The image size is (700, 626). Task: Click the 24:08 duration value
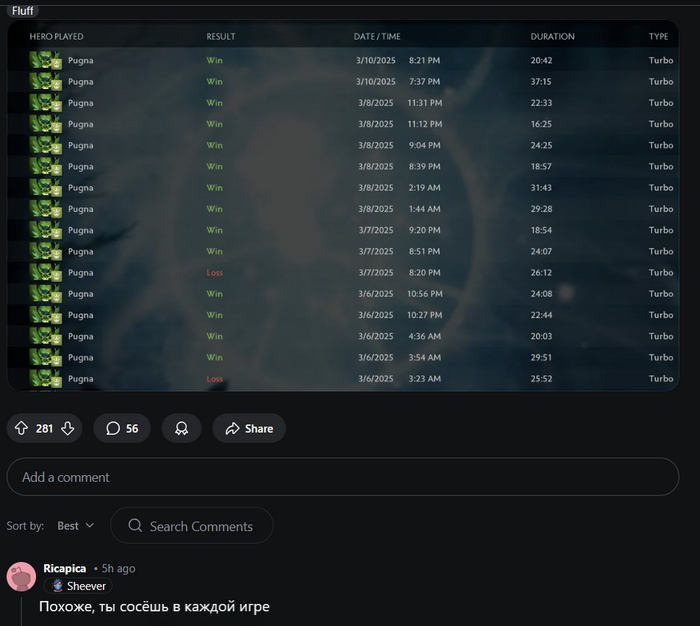coord(541,294)
